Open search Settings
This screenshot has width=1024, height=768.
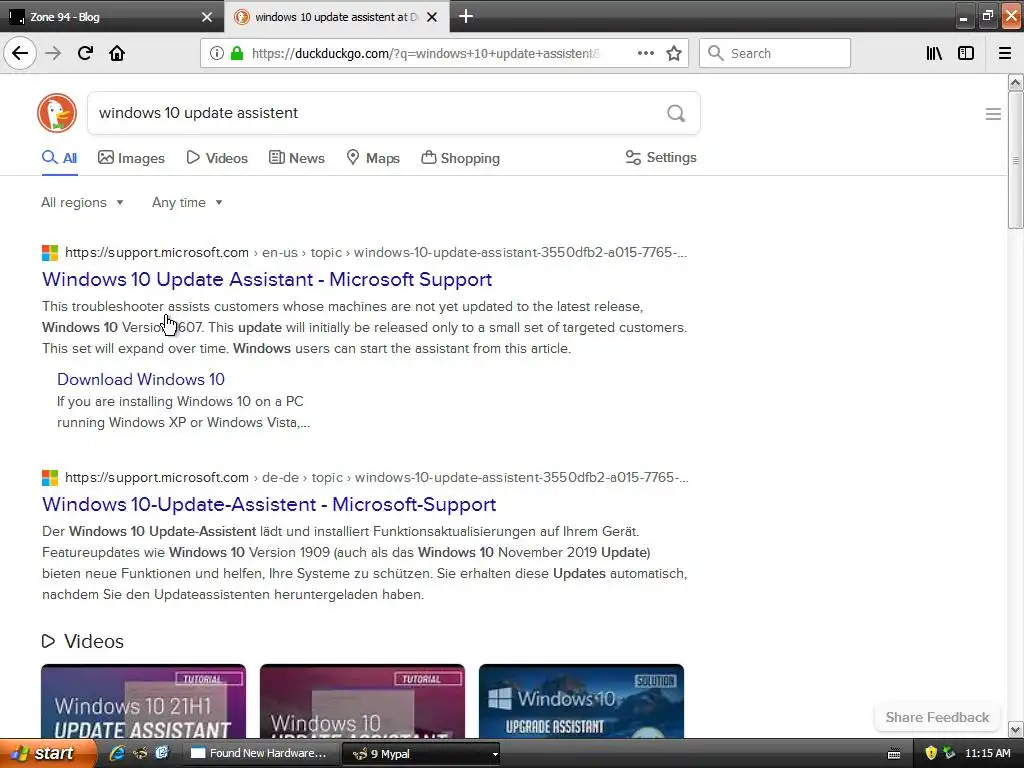(x=661, y=157)
